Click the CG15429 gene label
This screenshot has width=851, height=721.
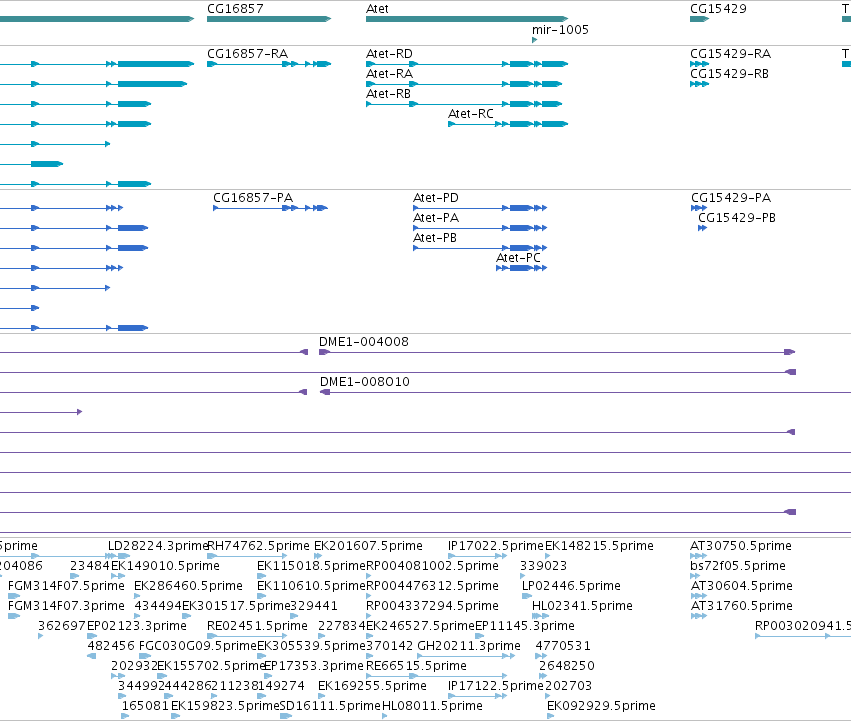[x=718, y=9]
